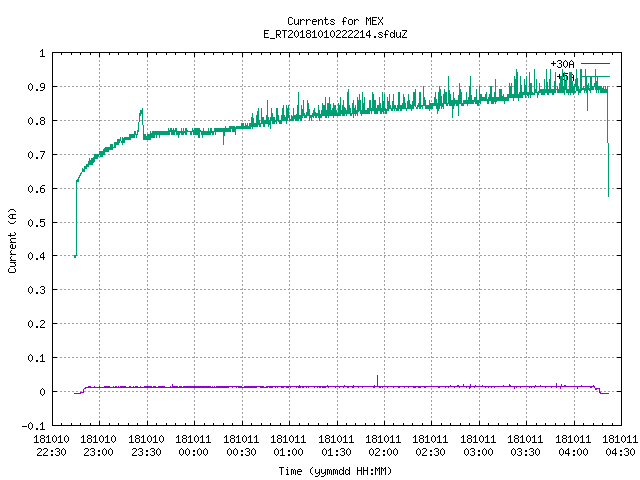The image size is (640, 480).
Task: Click the y-axis tick label 0.4
Action: click(36, 256)
